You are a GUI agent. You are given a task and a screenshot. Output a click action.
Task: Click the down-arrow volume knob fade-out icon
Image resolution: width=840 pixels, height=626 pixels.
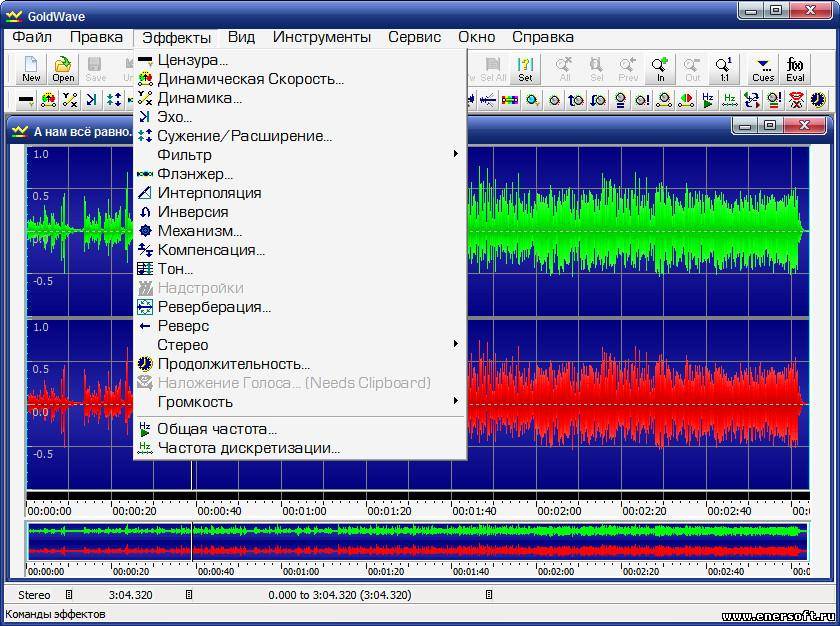[598, 100]
